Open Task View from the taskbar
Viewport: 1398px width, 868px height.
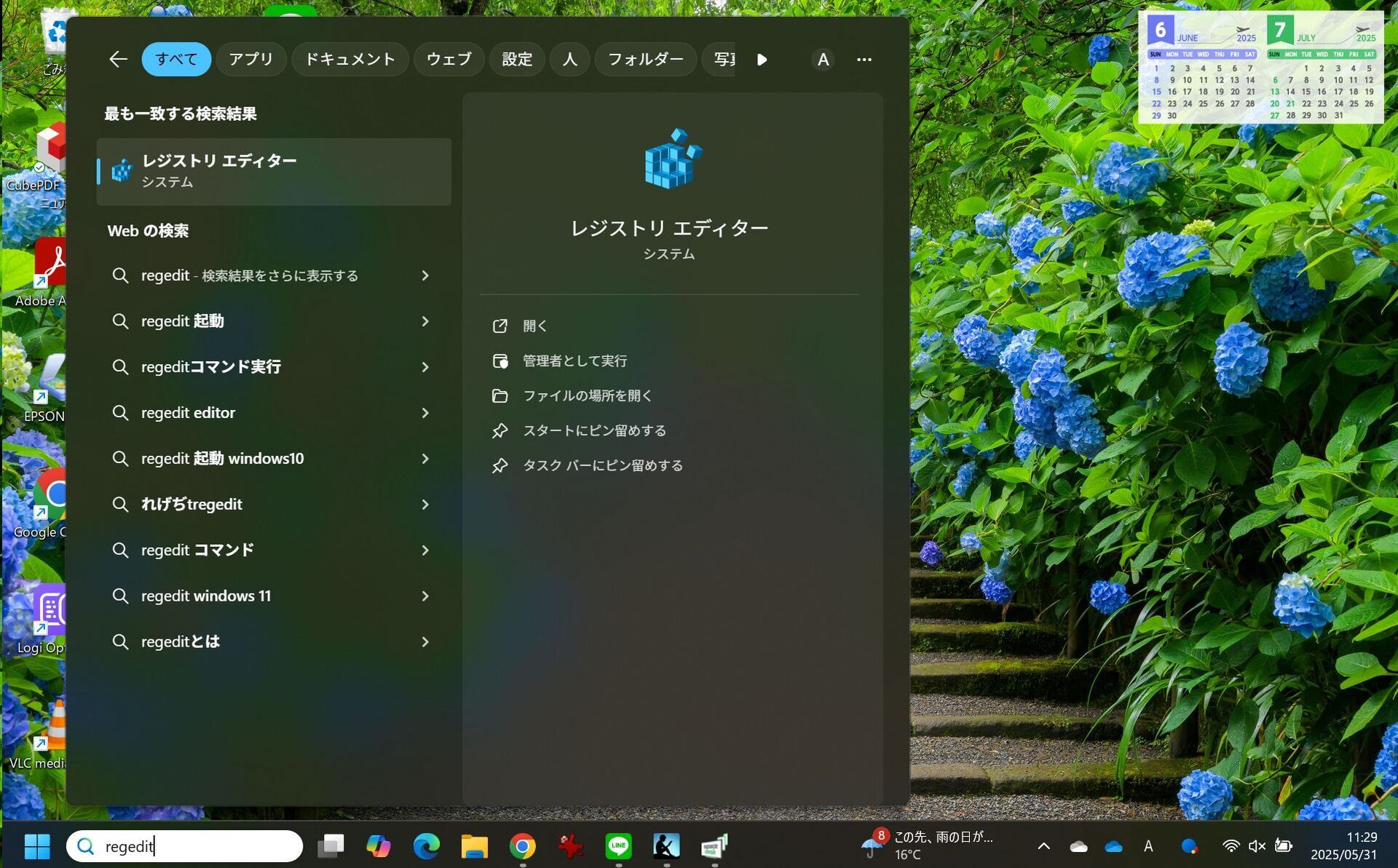331,846
